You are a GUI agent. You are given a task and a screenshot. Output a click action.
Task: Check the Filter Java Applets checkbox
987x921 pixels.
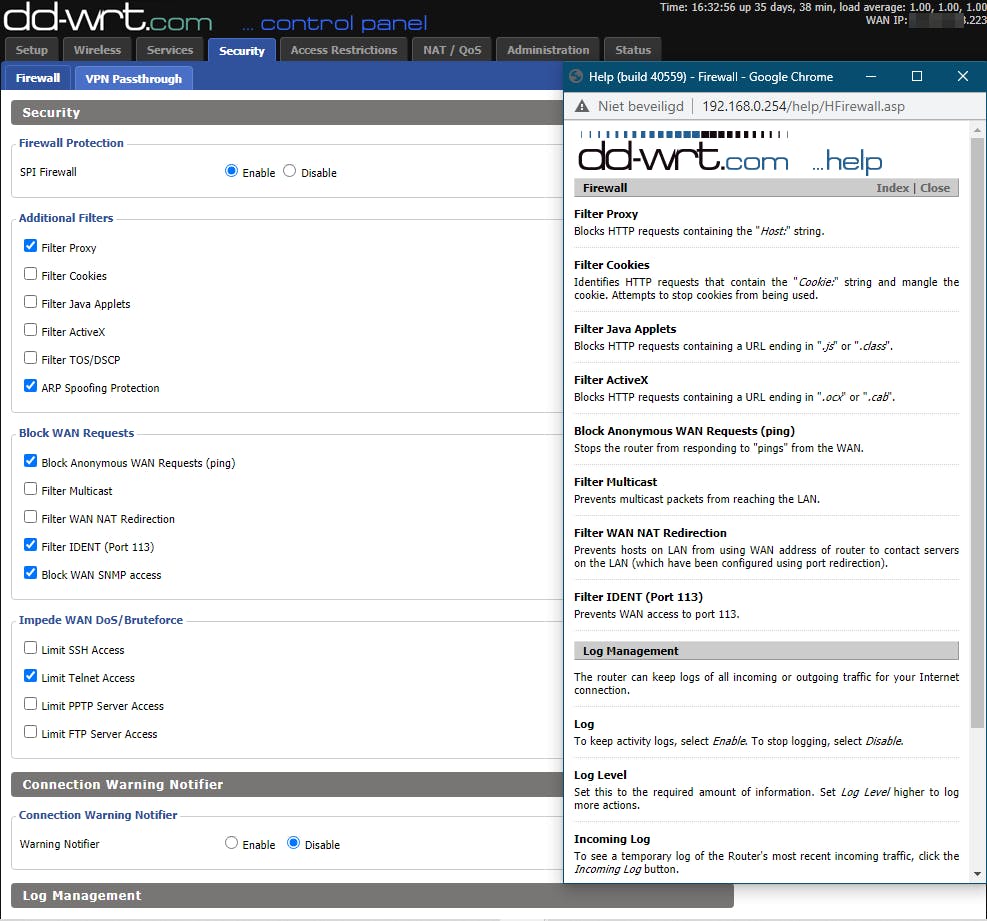coord(30,302)
